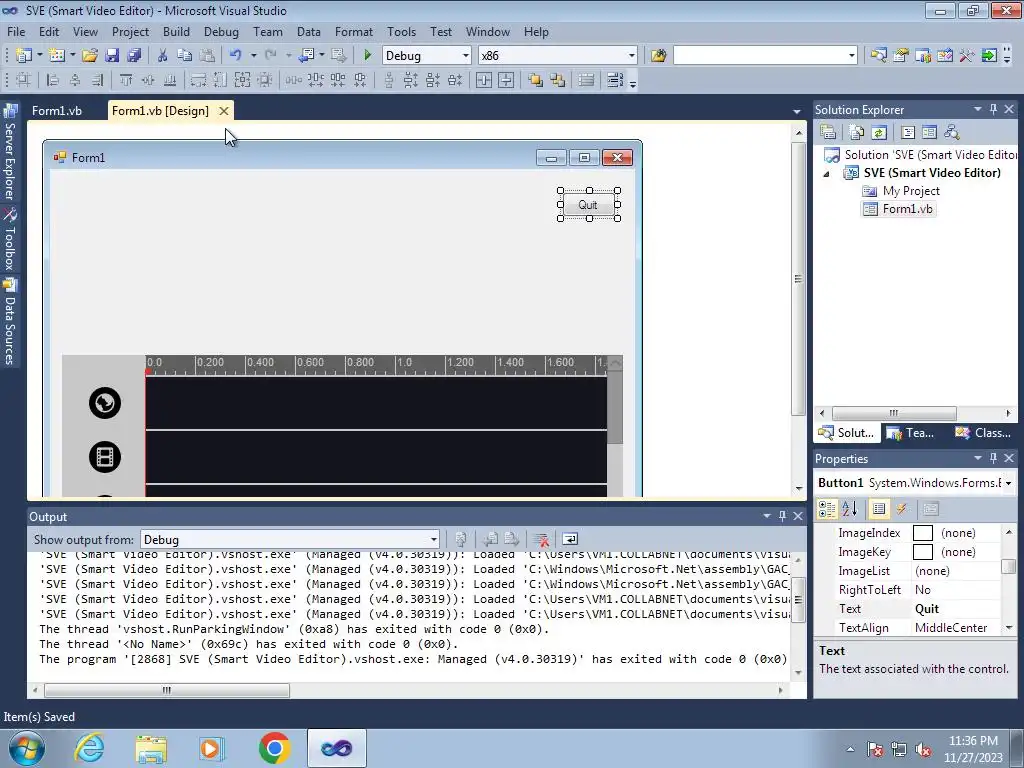
Task: Collapse SVE (Smart Video Editor) project node
Action: 826,174
